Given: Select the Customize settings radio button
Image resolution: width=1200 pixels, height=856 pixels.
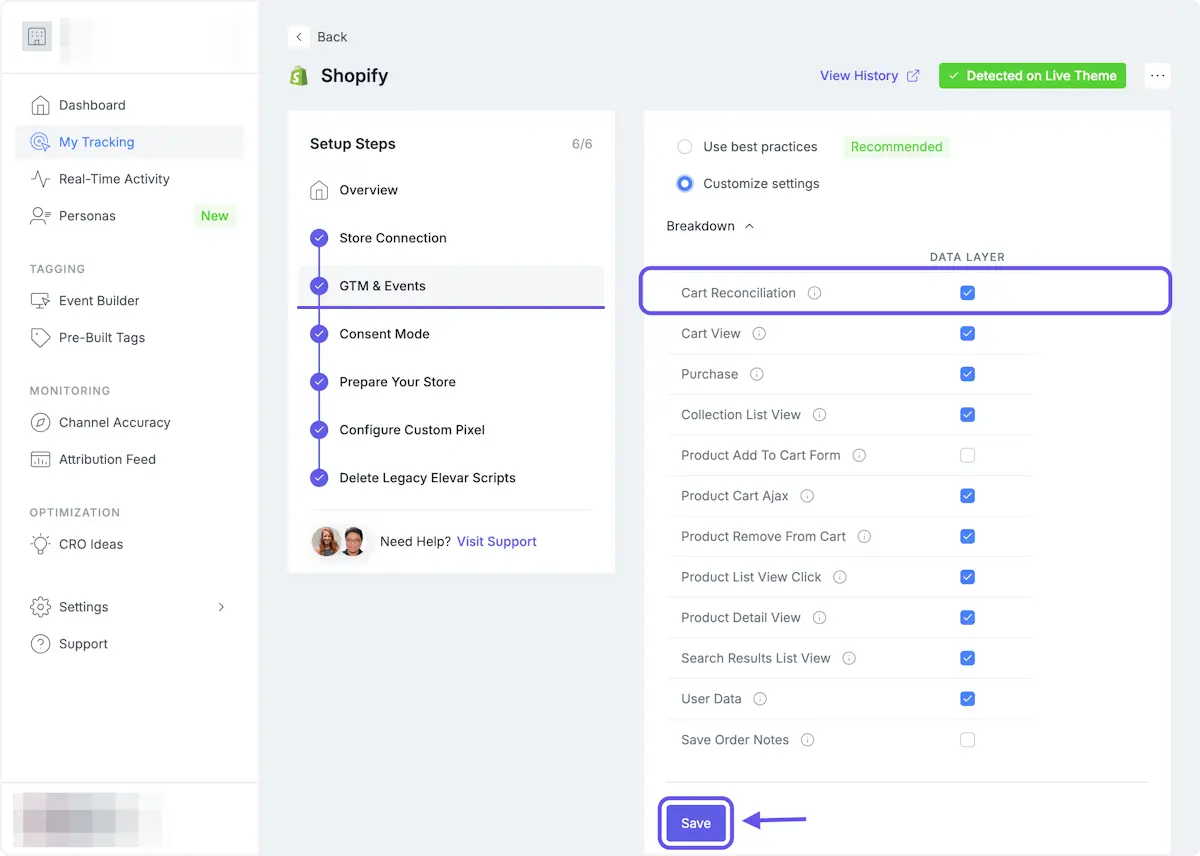Looking at the screenshot, I should (x=685, y=184).
